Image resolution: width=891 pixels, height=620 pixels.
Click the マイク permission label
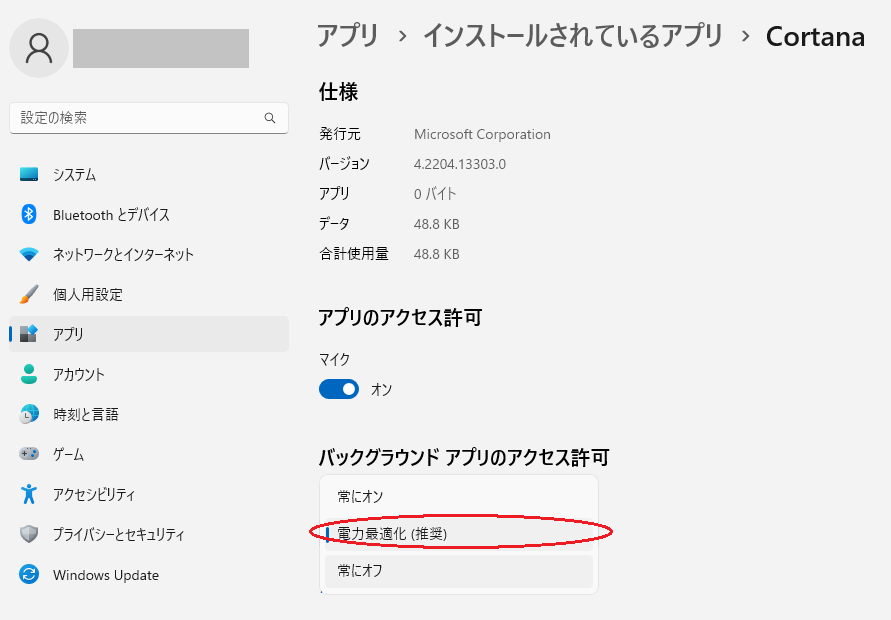[x=334, y=359]
